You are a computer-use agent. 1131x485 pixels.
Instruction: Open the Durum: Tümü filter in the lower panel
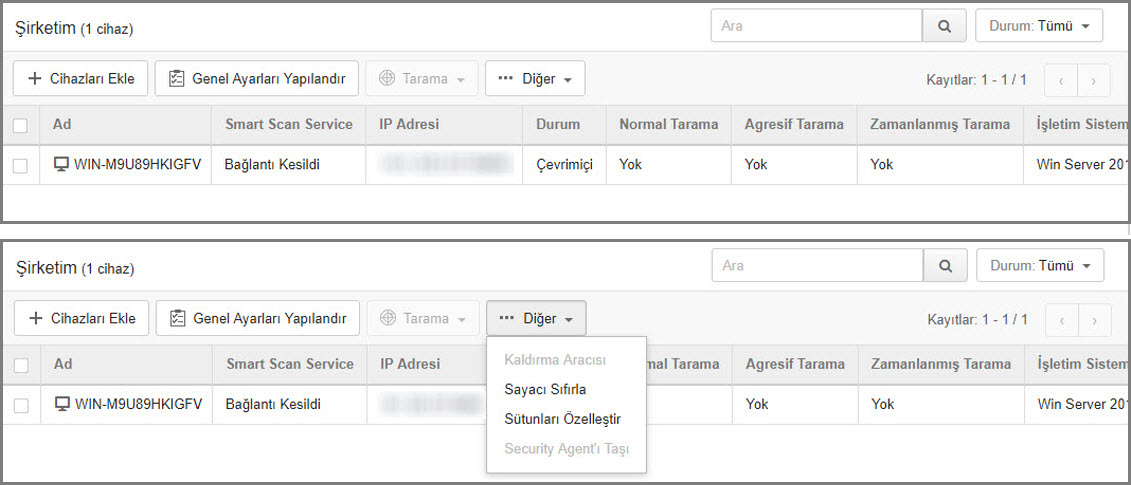tap(1040, 266)
